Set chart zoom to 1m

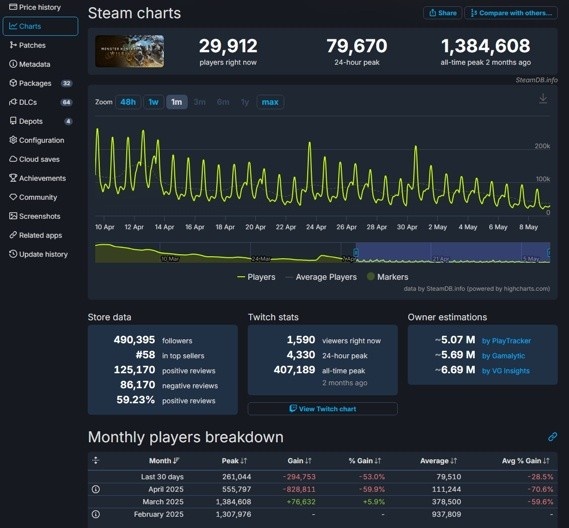tap(177, 102)
